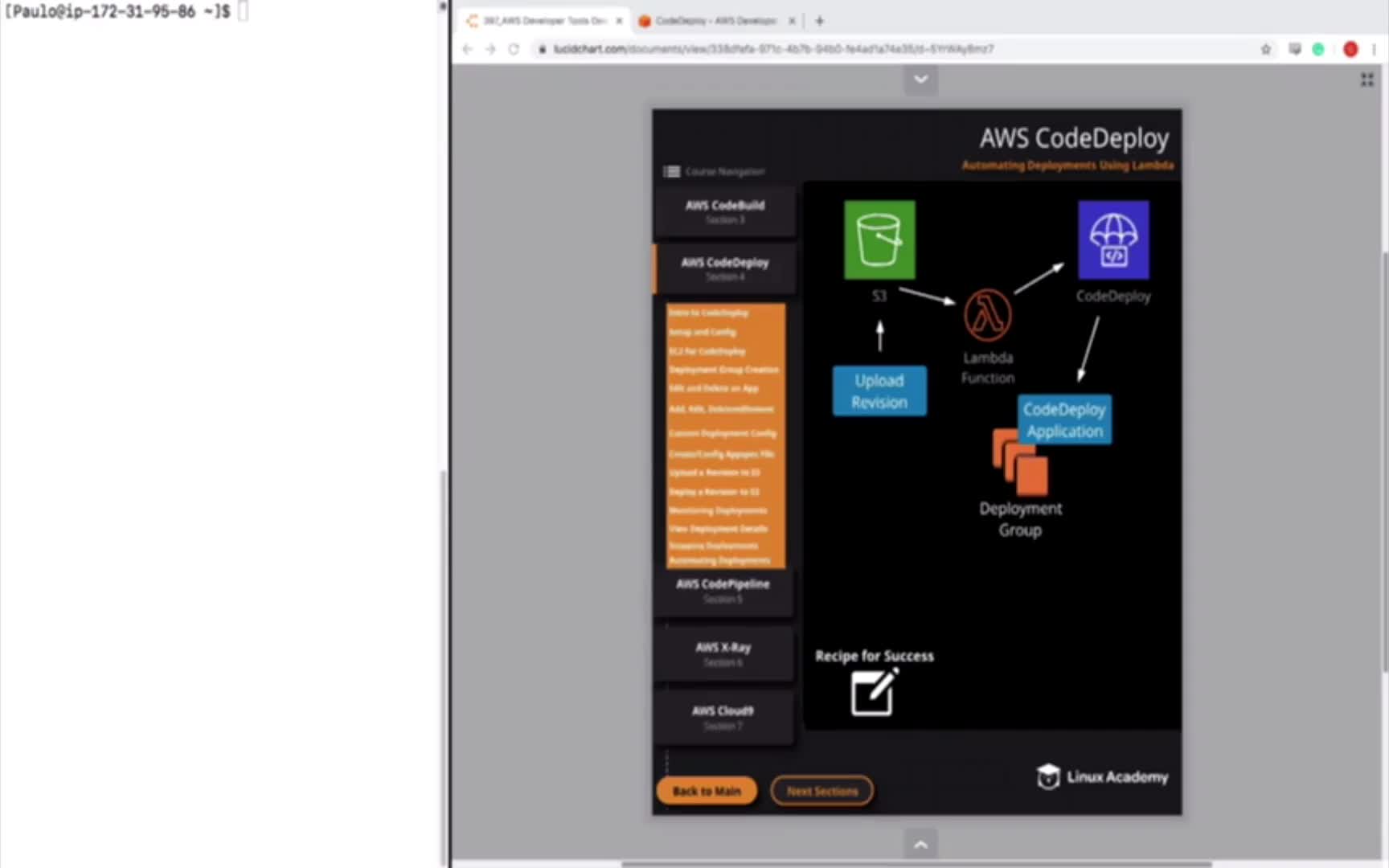The height and width of the screenshot is (868, 1389).
Task: Open the Recipe for Success note icon
Action: point(874,692)
